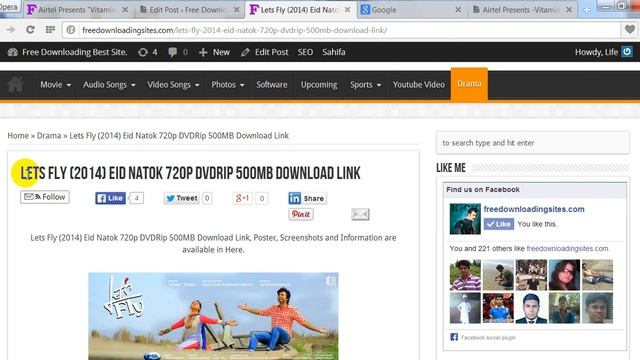Click freedownloadingsites.com link in Facebook widget
Viewport: 640px width, 360px height.
pos(534,209)
